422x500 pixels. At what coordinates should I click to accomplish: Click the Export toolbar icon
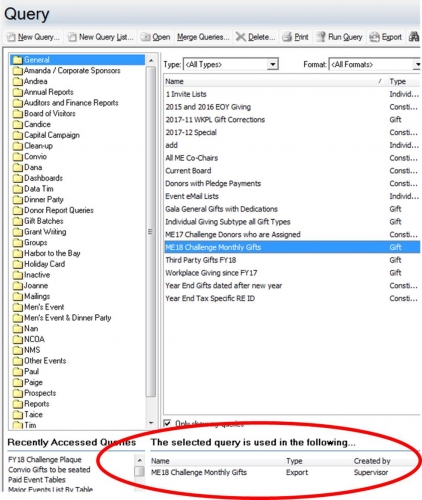click(x=374, y=37)
